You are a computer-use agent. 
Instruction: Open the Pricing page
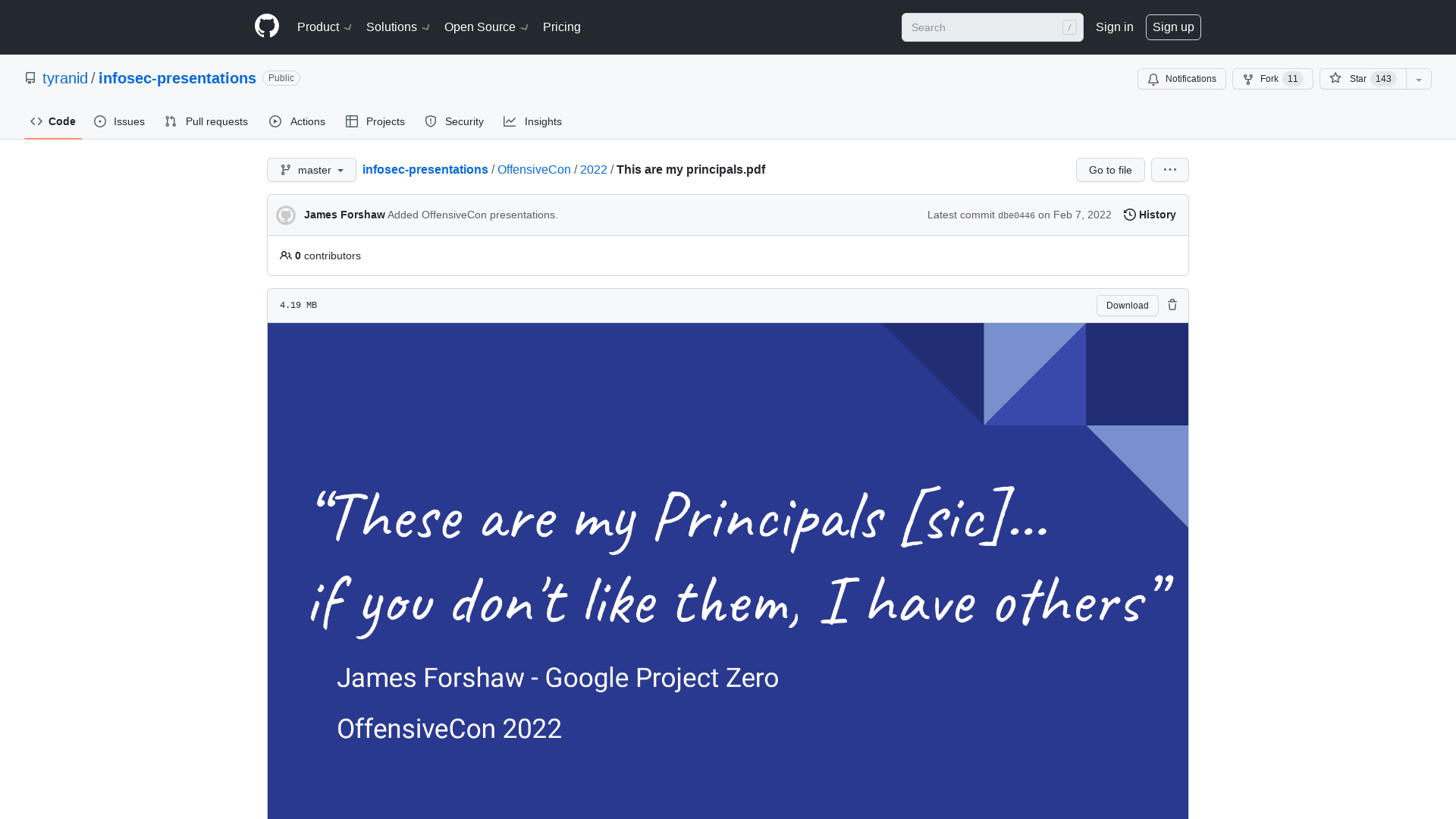point(562,27)
